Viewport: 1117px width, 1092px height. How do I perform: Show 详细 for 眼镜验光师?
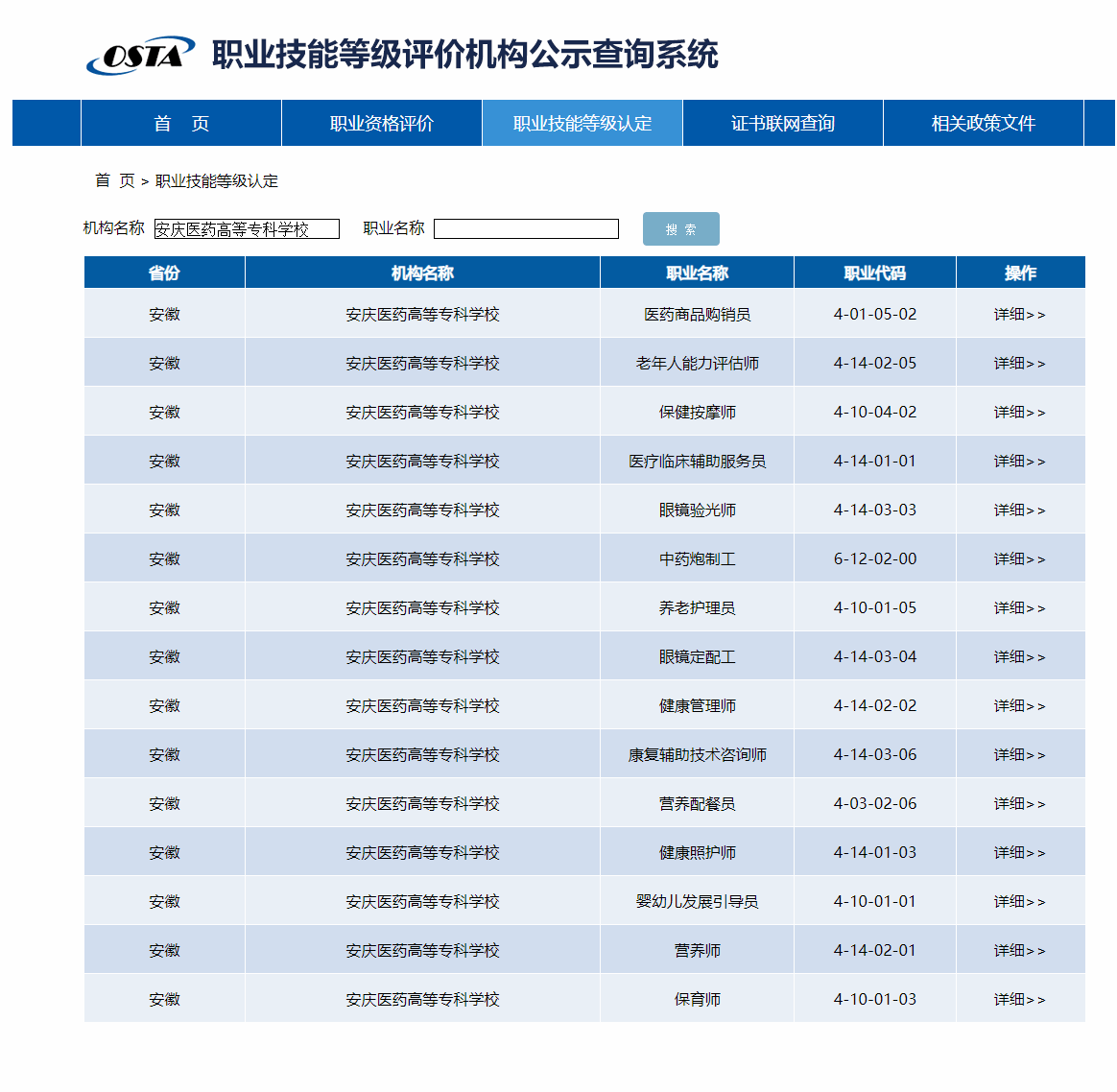1019,510
